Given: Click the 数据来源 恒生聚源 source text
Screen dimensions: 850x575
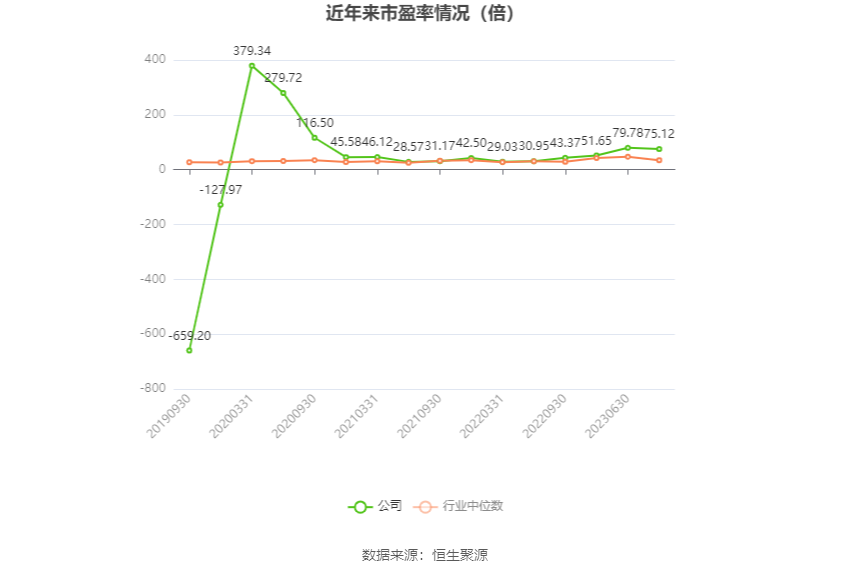Looking at the screenshot, I should pos(425,555).
